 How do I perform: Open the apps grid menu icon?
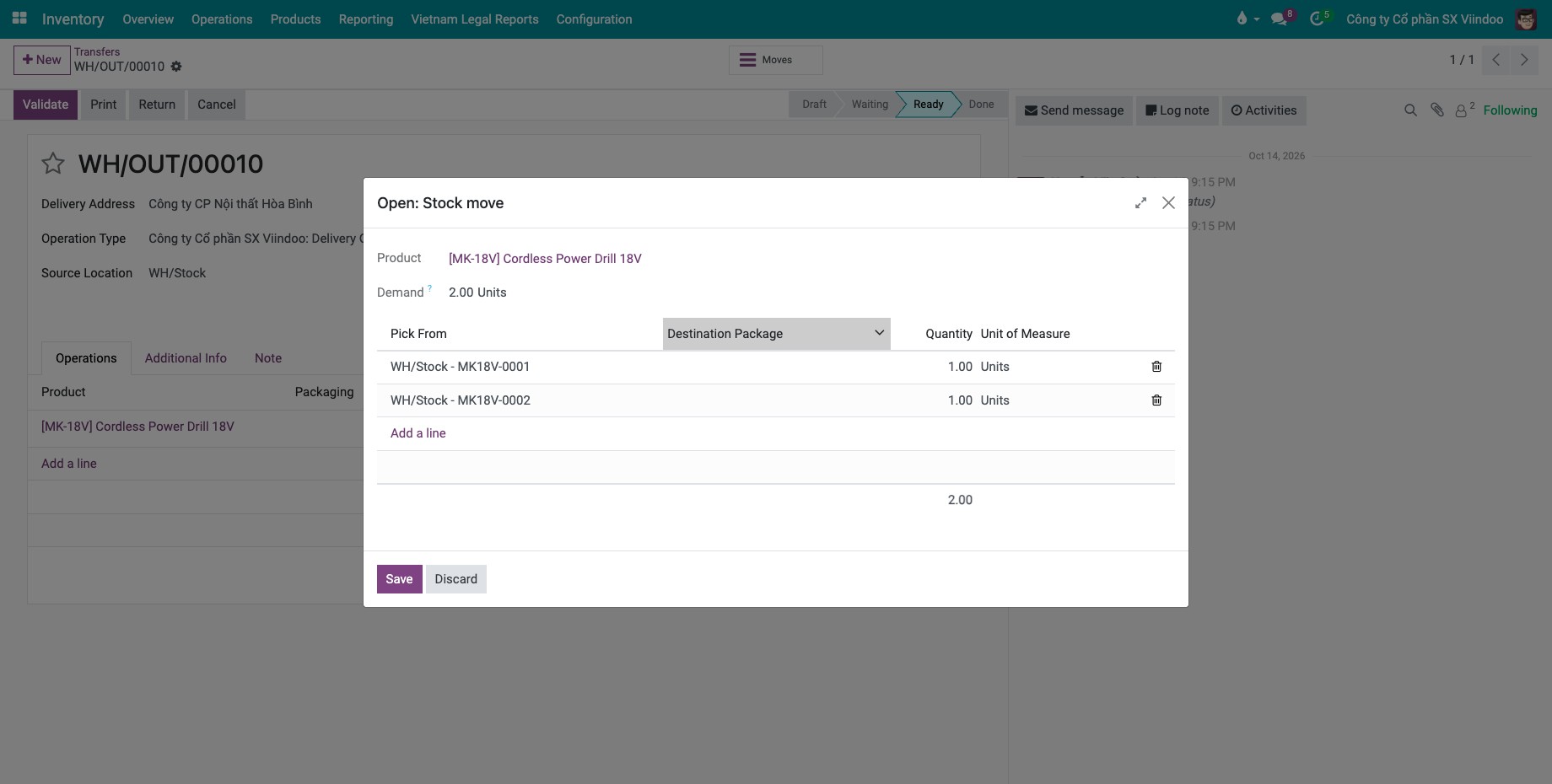[x=19, y=18]
